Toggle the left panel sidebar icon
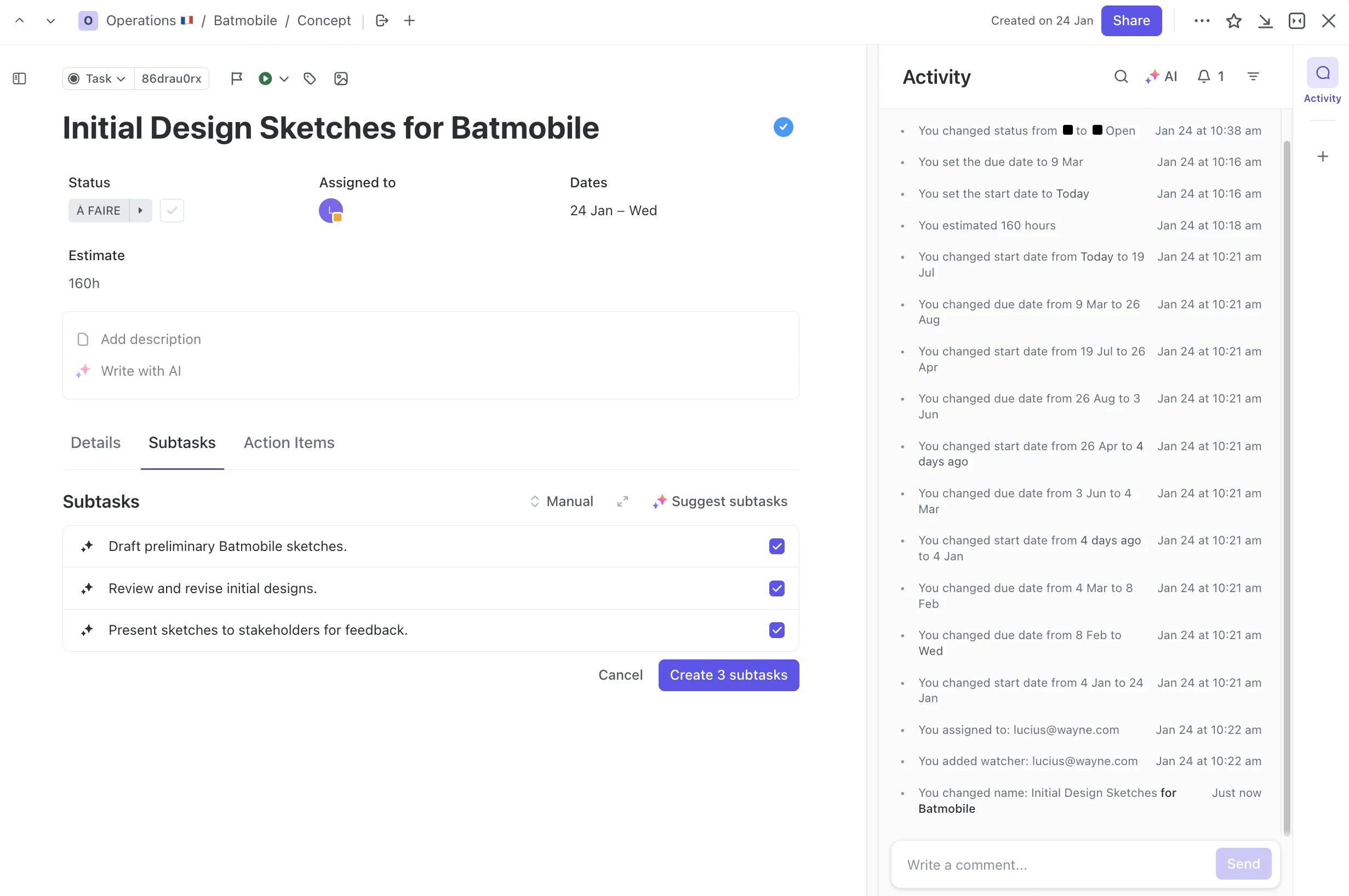Viewport: 1349px width, 896px height. click(x=19, y=78)
